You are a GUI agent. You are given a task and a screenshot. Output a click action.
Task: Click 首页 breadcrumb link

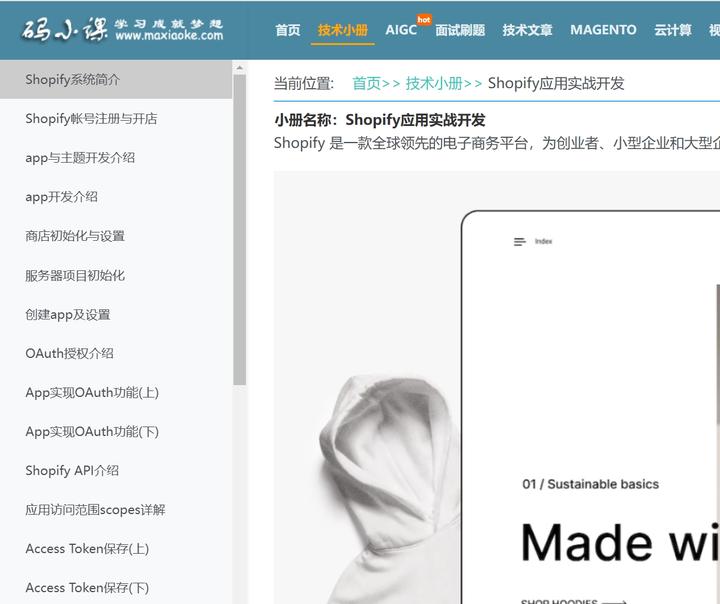pos(366,84)
